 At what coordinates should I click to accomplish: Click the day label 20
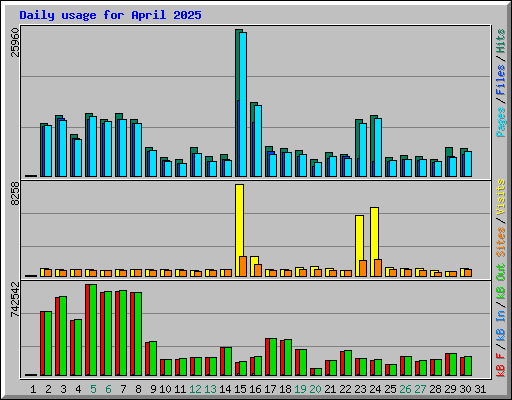(x=315, y=389)
